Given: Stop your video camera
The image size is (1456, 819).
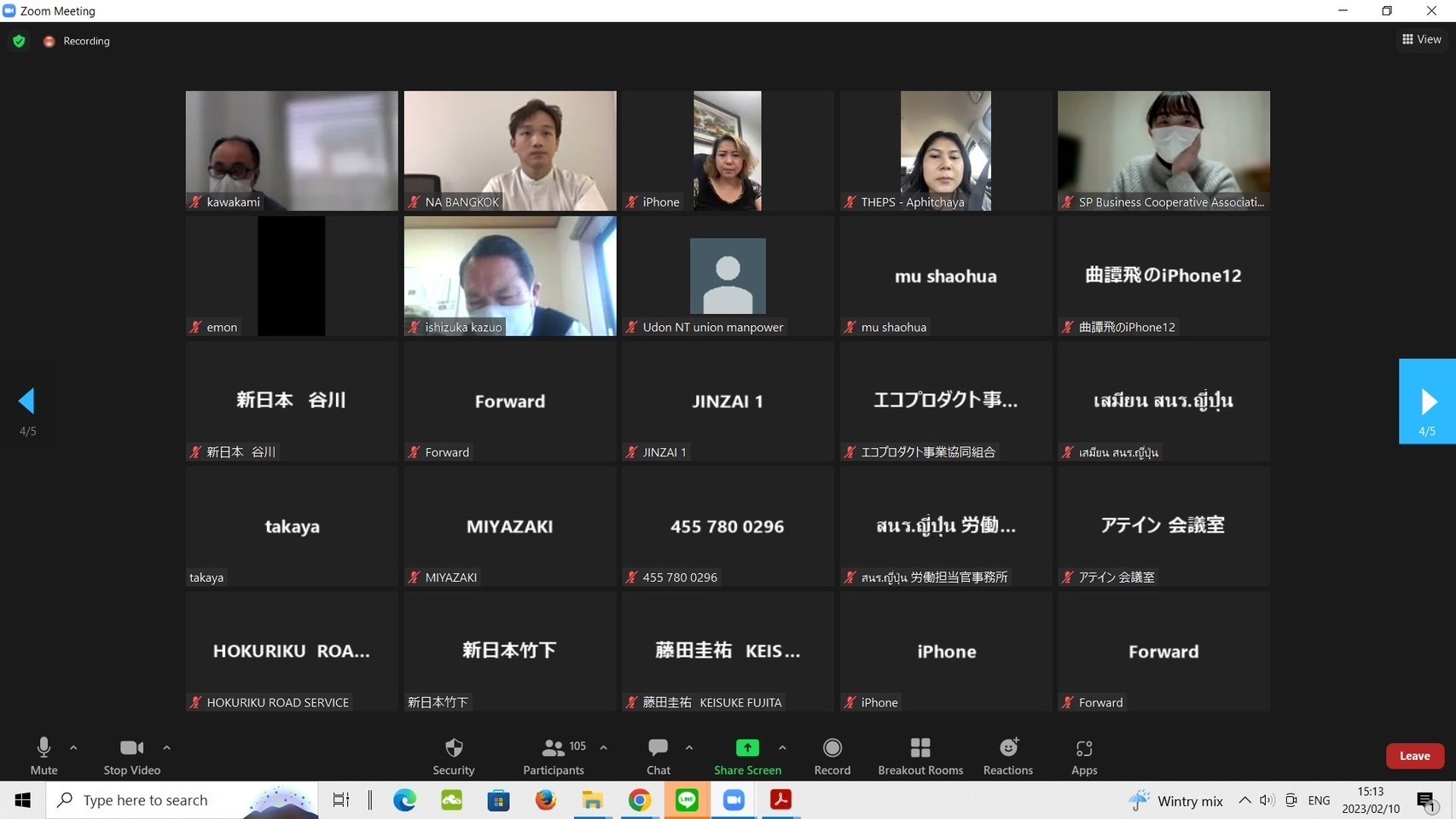Looking at the screenshot, I should tap(131, 756).
